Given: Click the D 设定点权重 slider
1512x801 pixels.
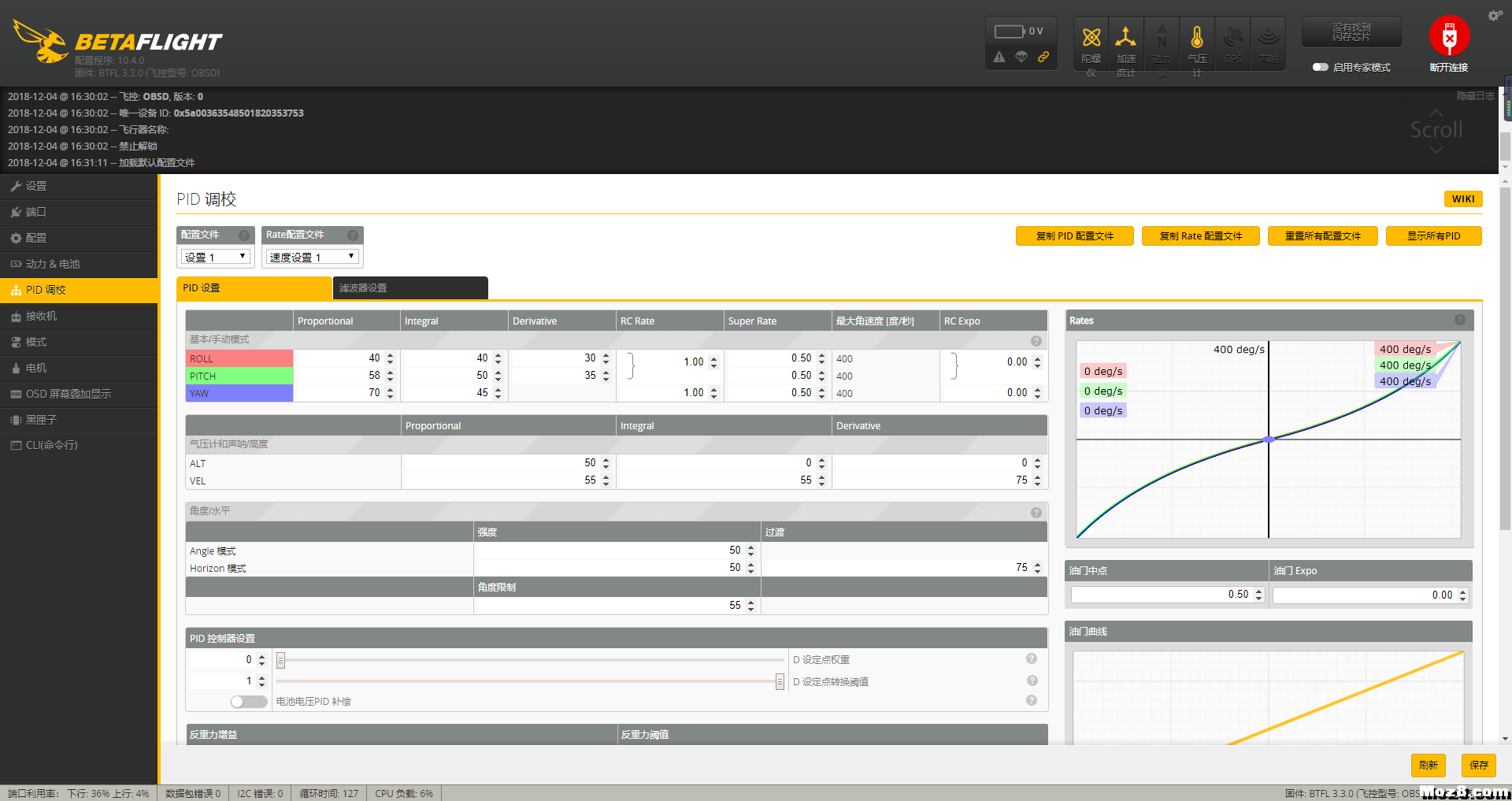Looking at the screenshot, I should 530,660.
